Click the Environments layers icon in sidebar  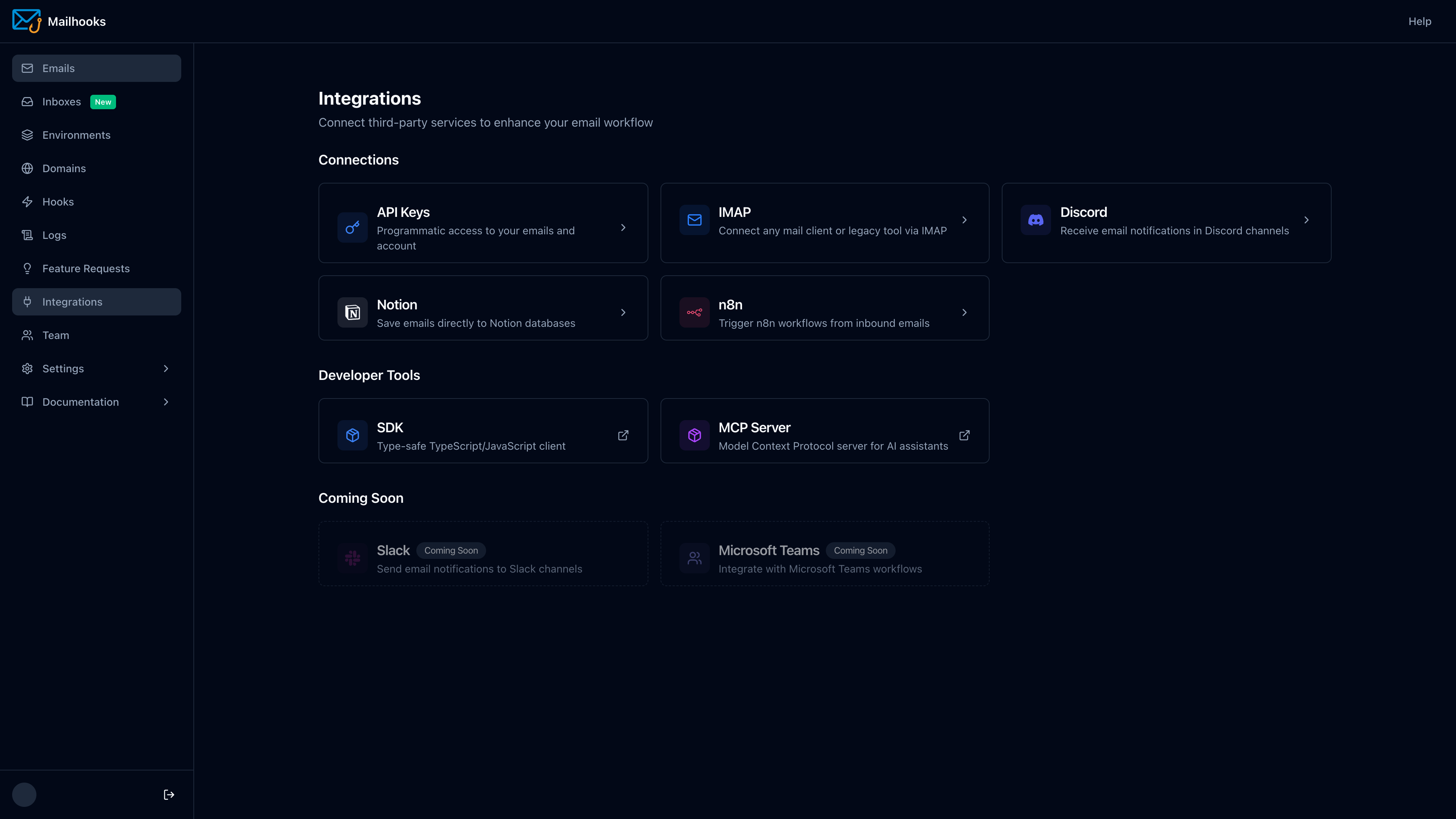pos(27,135)
